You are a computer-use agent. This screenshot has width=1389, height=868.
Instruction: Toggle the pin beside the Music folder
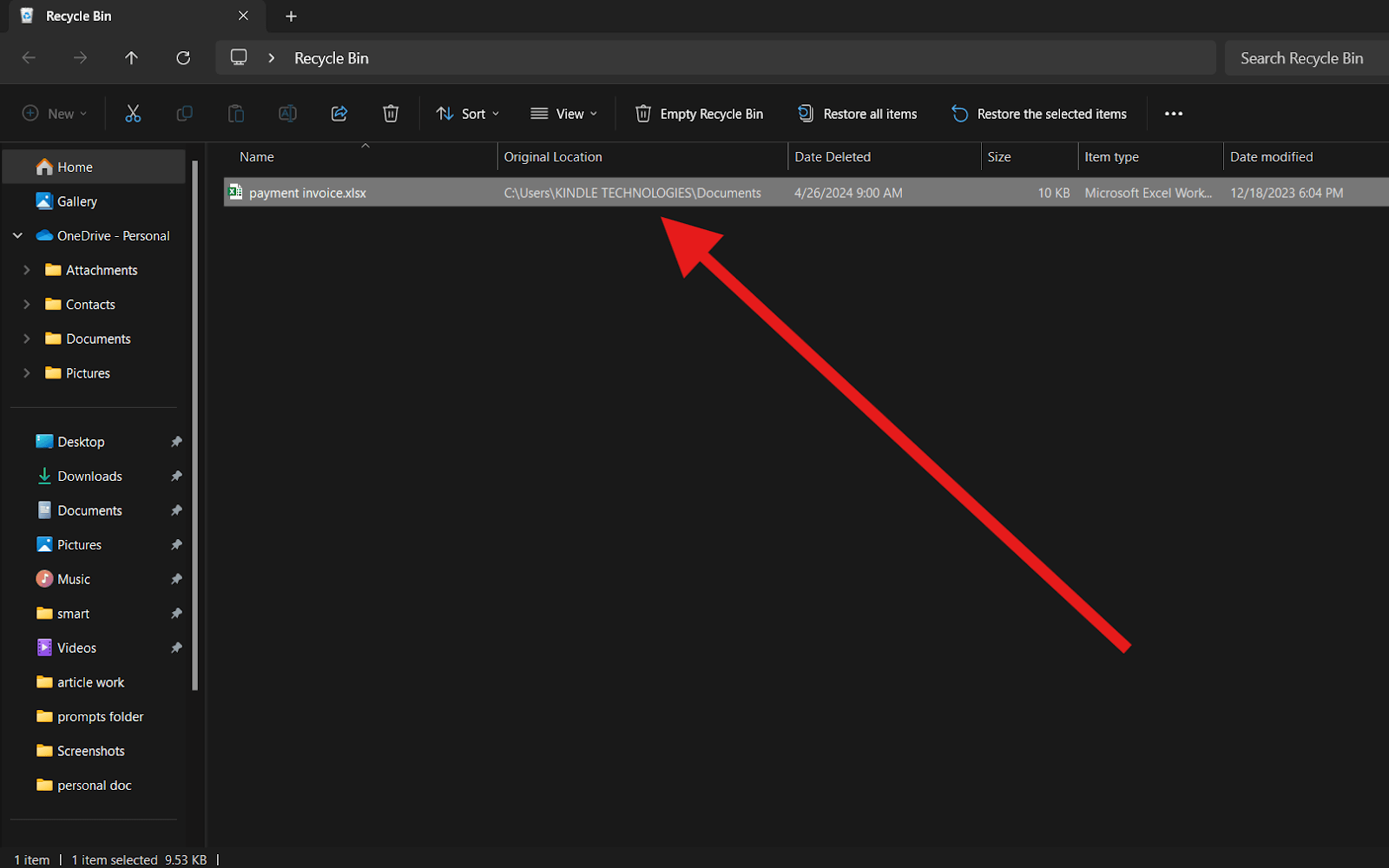click(x=176, y=579)
